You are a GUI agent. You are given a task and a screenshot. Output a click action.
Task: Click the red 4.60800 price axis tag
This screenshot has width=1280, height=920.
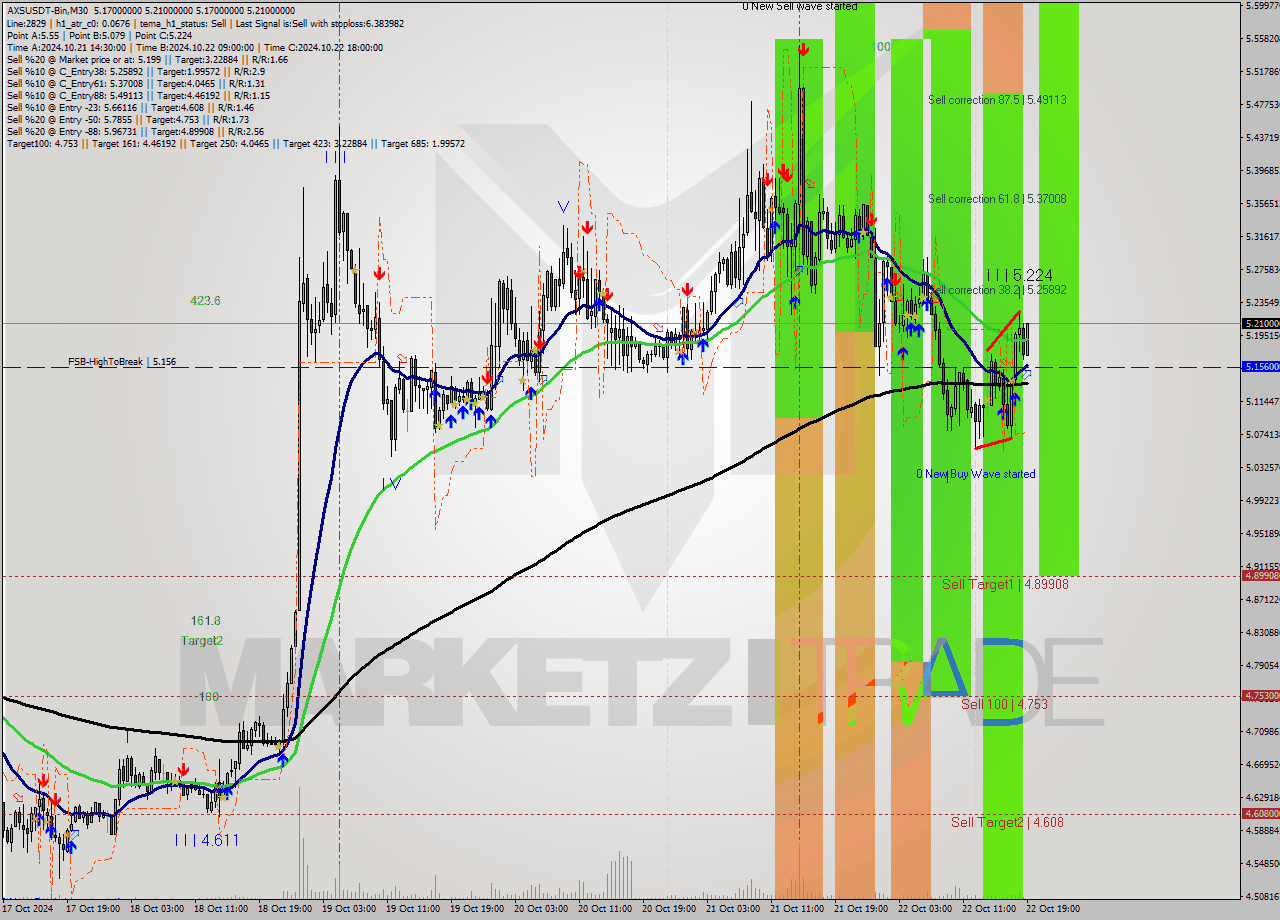tap(1260, 814)
